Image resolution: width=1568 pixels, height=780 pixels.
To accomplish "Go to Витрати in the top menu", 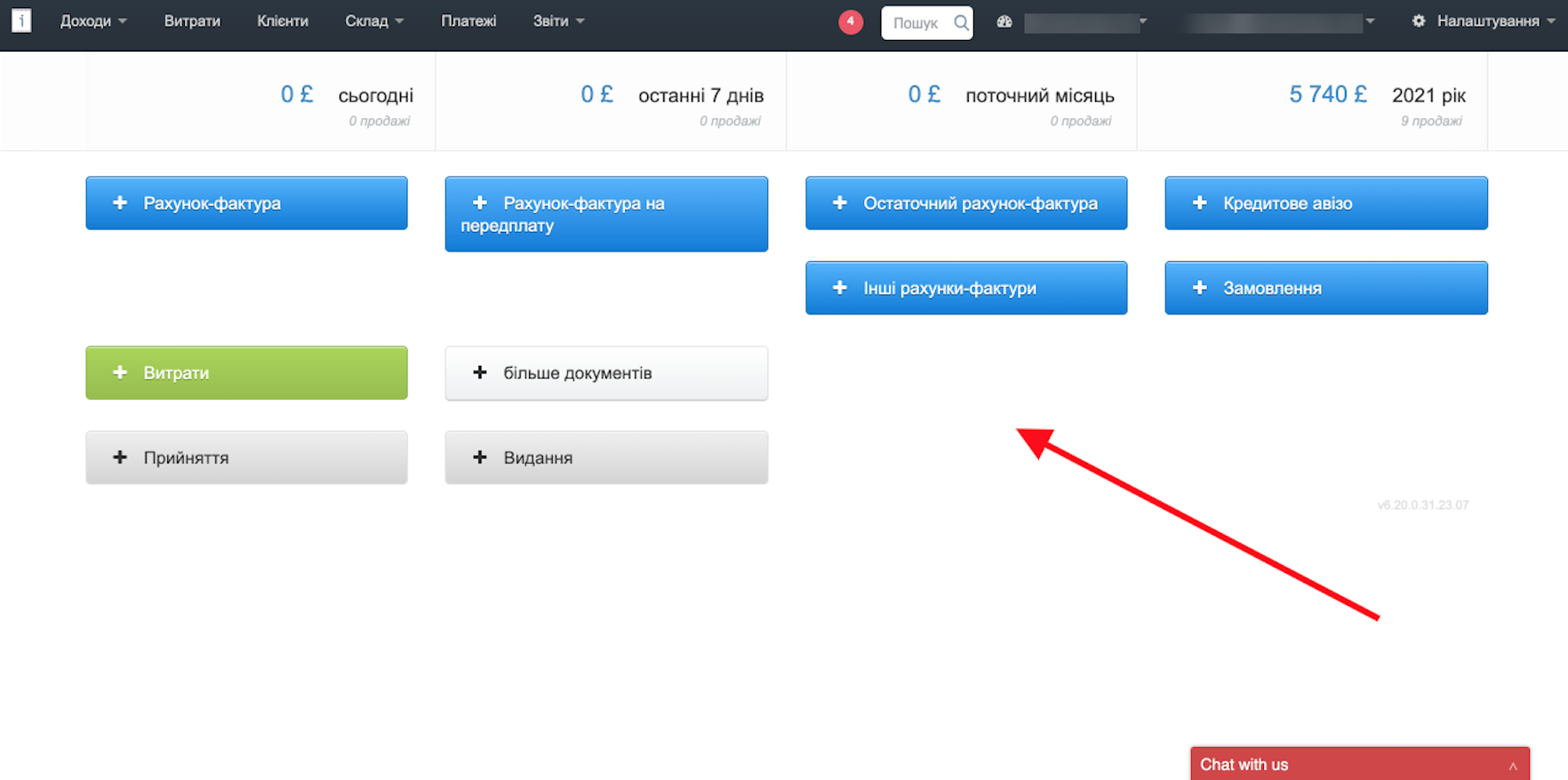I will [192, 21].
